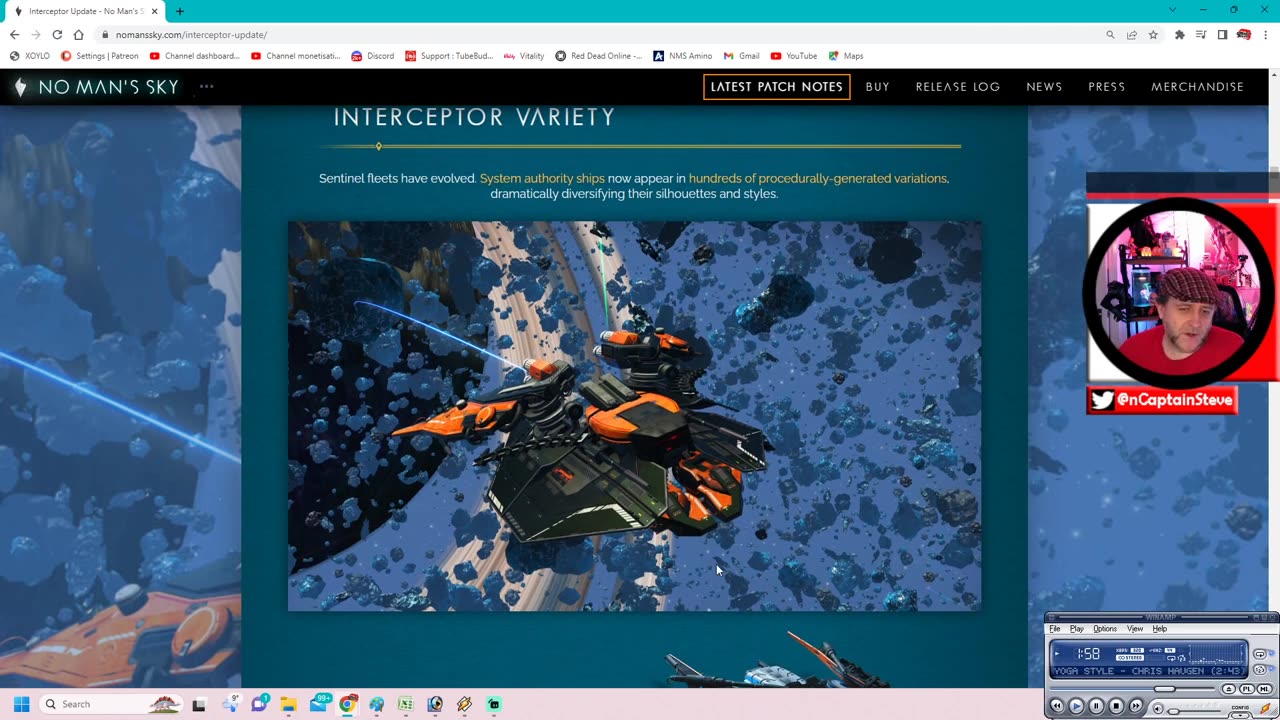Open the NMS Amino bookmark

(682, 56)
